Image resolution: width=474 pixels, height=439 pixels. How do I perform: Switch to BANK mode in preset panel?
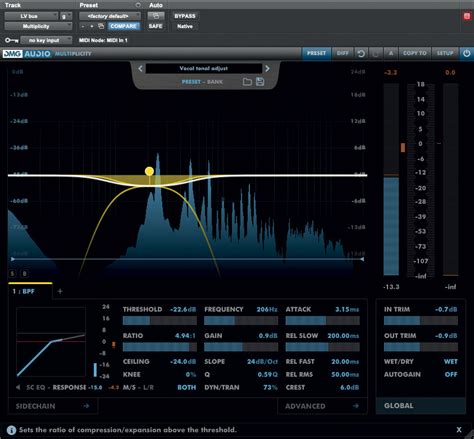[x=215, y=82]
